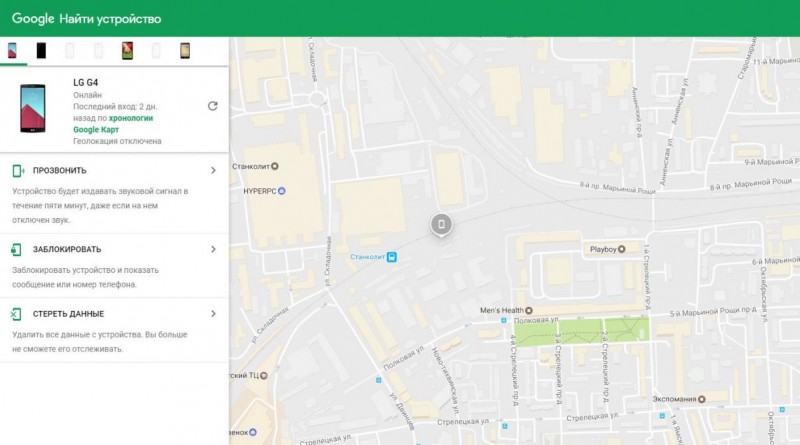Click the ЗАБЛОКИРОВАТЬ description about message or number

click(x=85, y=277)
